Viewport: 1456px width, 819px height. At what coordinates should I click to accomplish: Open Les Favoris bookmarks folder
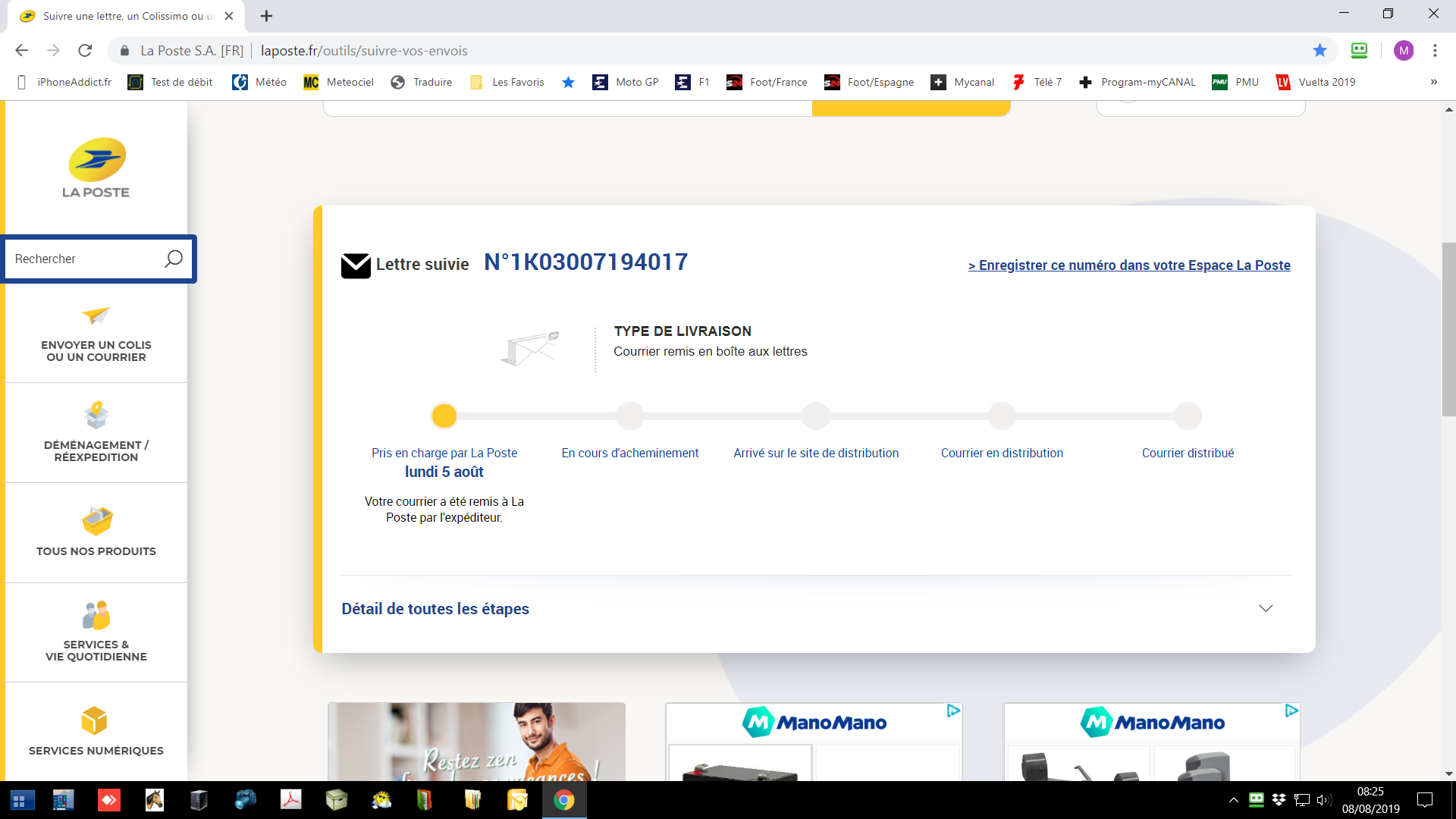coord(507,82)
